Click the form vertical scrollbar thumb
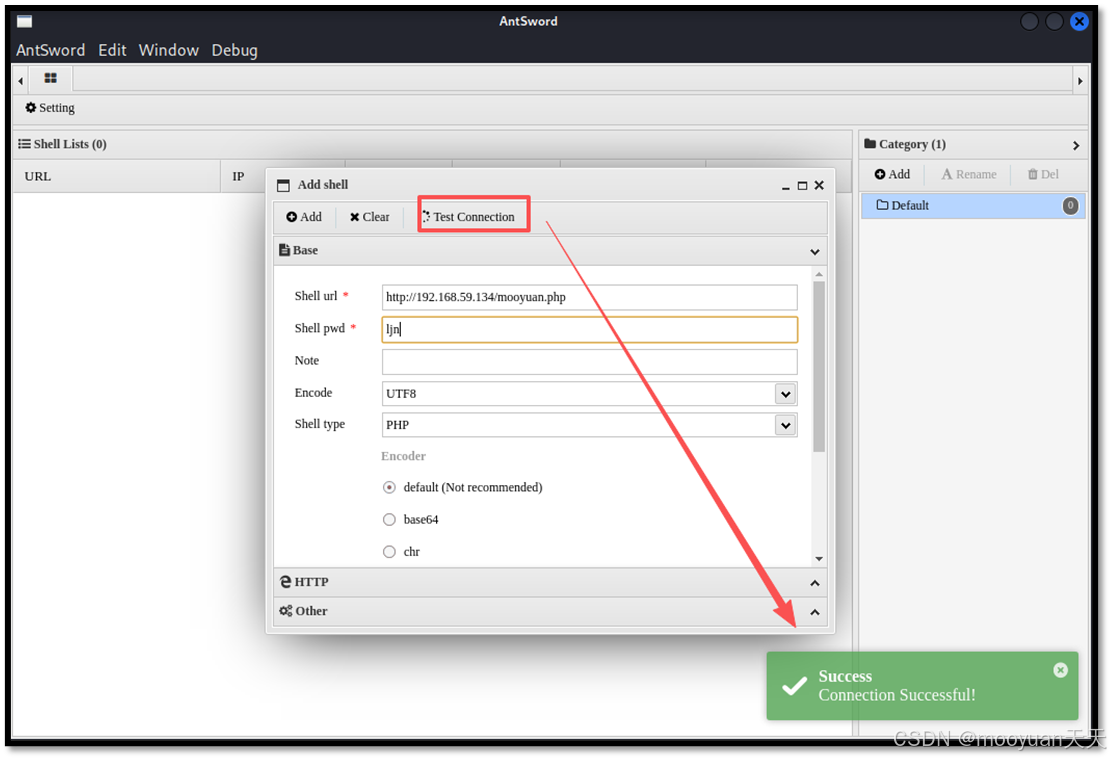This screenshot has width=1111, height=759. (x=819, y=366)
